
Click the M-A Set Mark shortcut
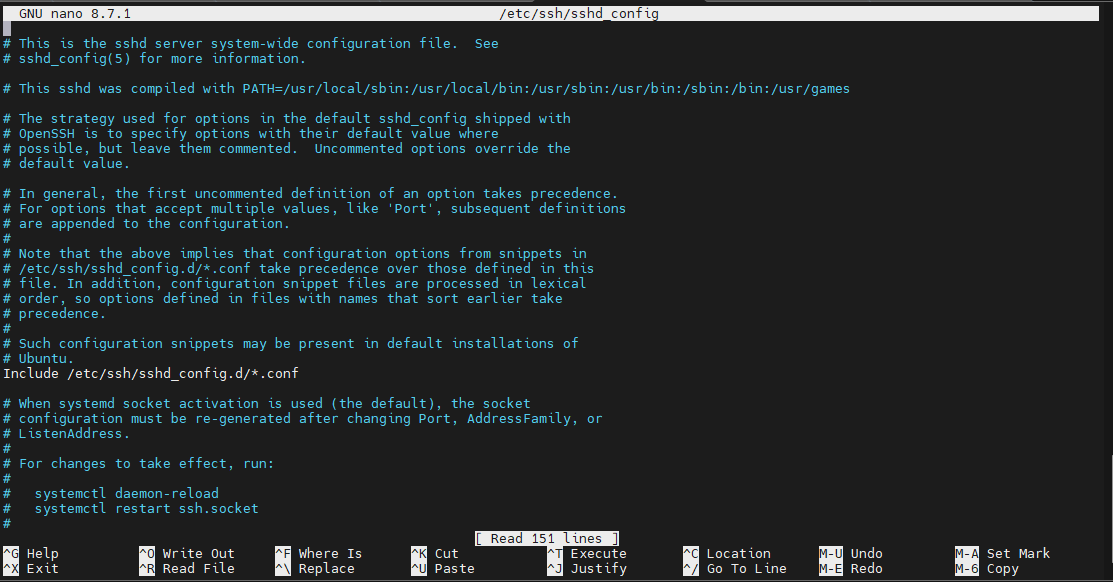(1002, 554)
